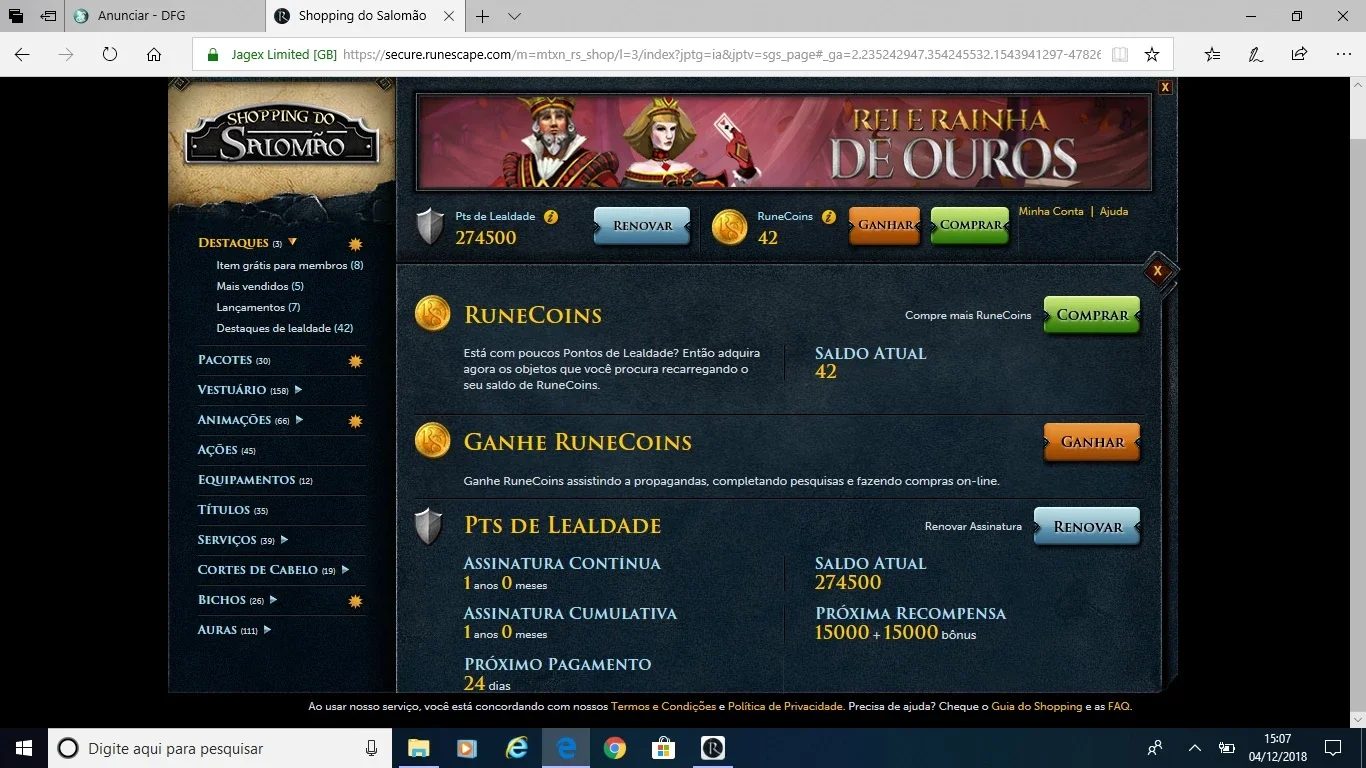Click Ganhar in Ganhe RuneCoins section
The height and width of the screenshot is (768, 1366).
tap(1092, 442)
